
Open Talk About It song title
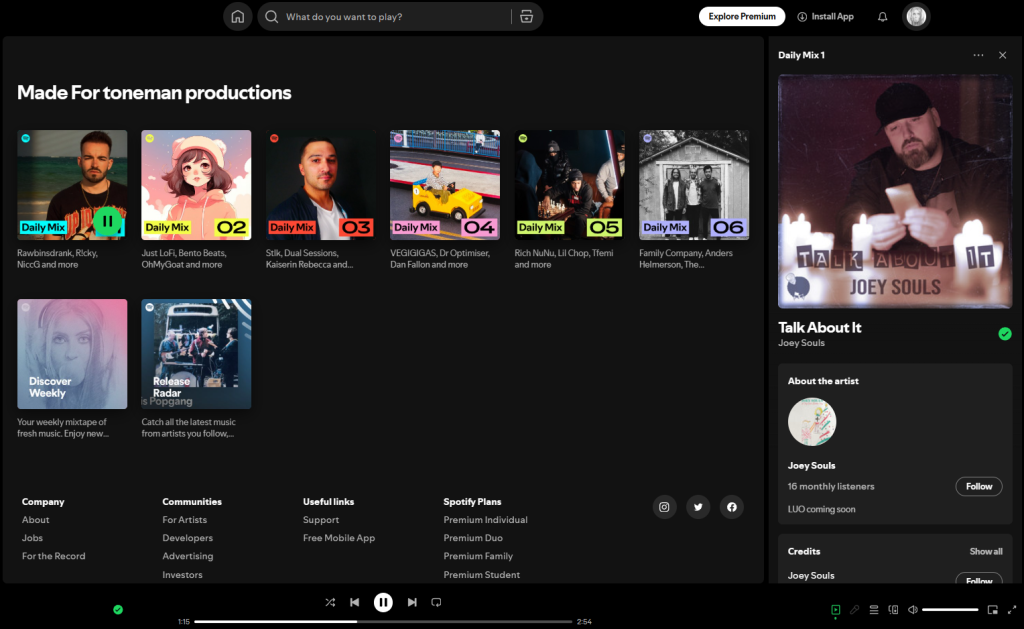click(820, 327)
